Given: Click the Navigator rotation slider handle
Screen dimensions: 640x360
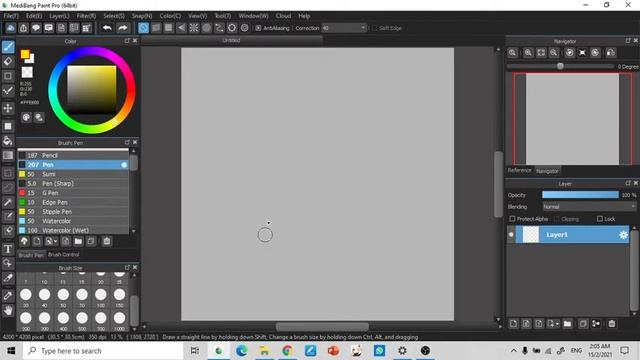Looking at the screenshot, I should 560,66.
